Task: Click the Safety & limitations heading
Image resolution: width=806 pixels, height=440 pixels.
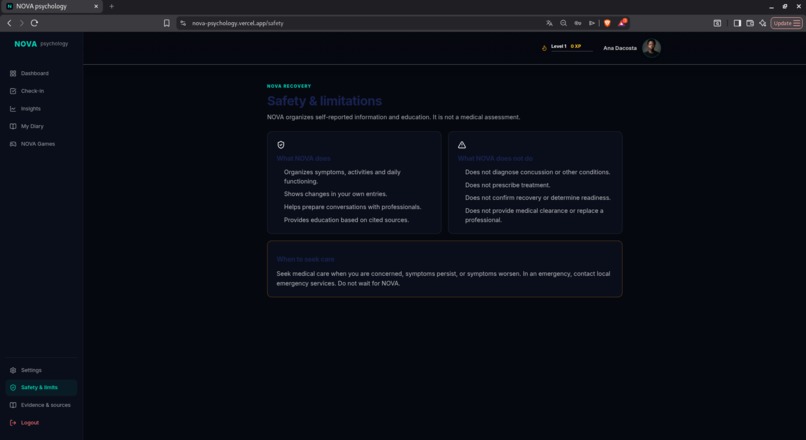Action: (x=324, y=101)
